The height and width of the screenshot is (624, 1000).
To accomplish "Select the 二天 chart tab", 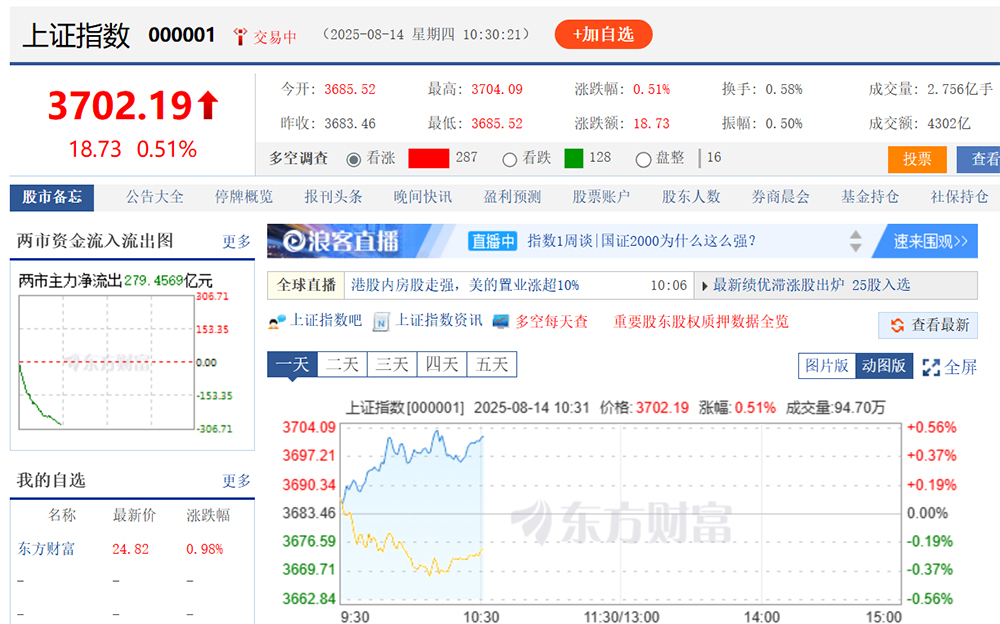I will [342, 364].
